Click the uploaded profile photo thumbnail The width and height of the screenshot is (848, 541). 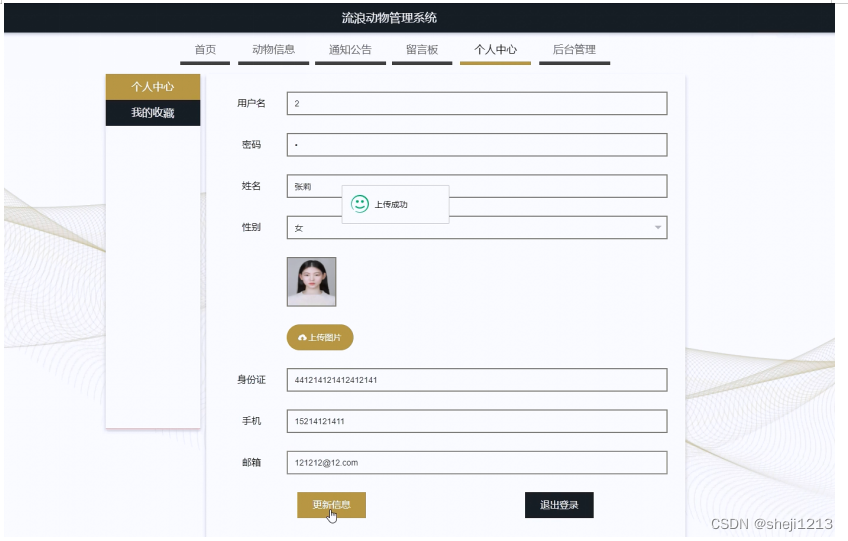311,282
